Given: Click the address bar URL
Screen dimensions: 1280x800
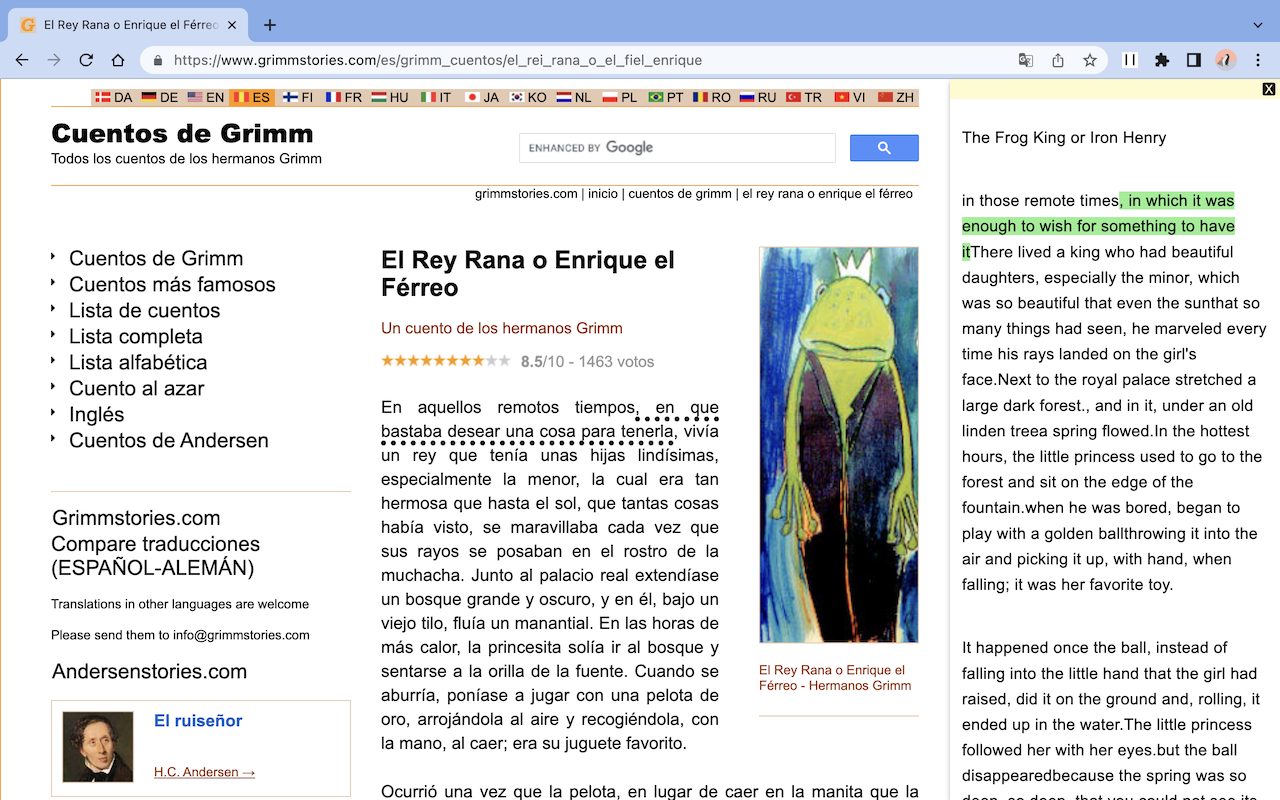Looking at the screenshot, I should coord(438,60).
